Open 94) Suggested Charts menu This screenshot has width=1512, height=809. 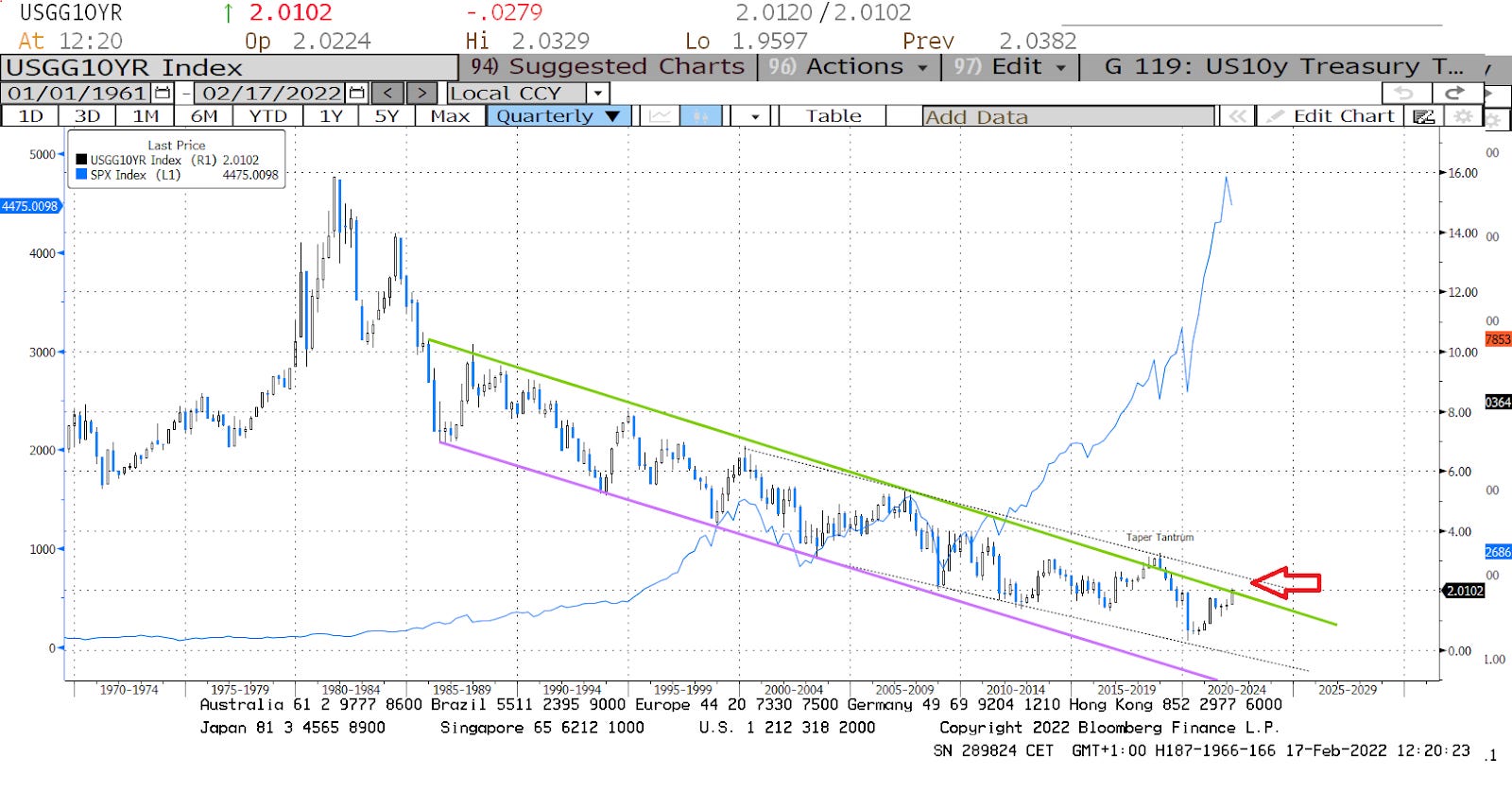(x=609, y=67)
